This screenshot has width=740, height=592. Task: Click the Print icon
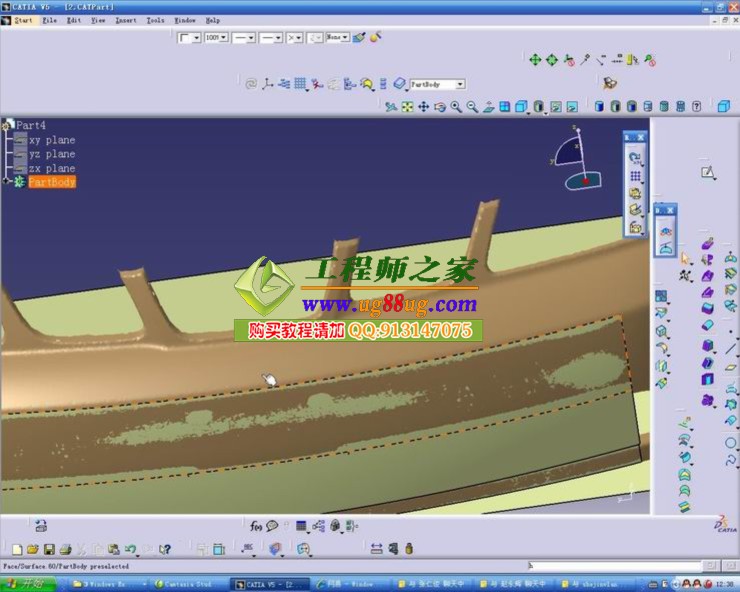click(x=66, y=549)
